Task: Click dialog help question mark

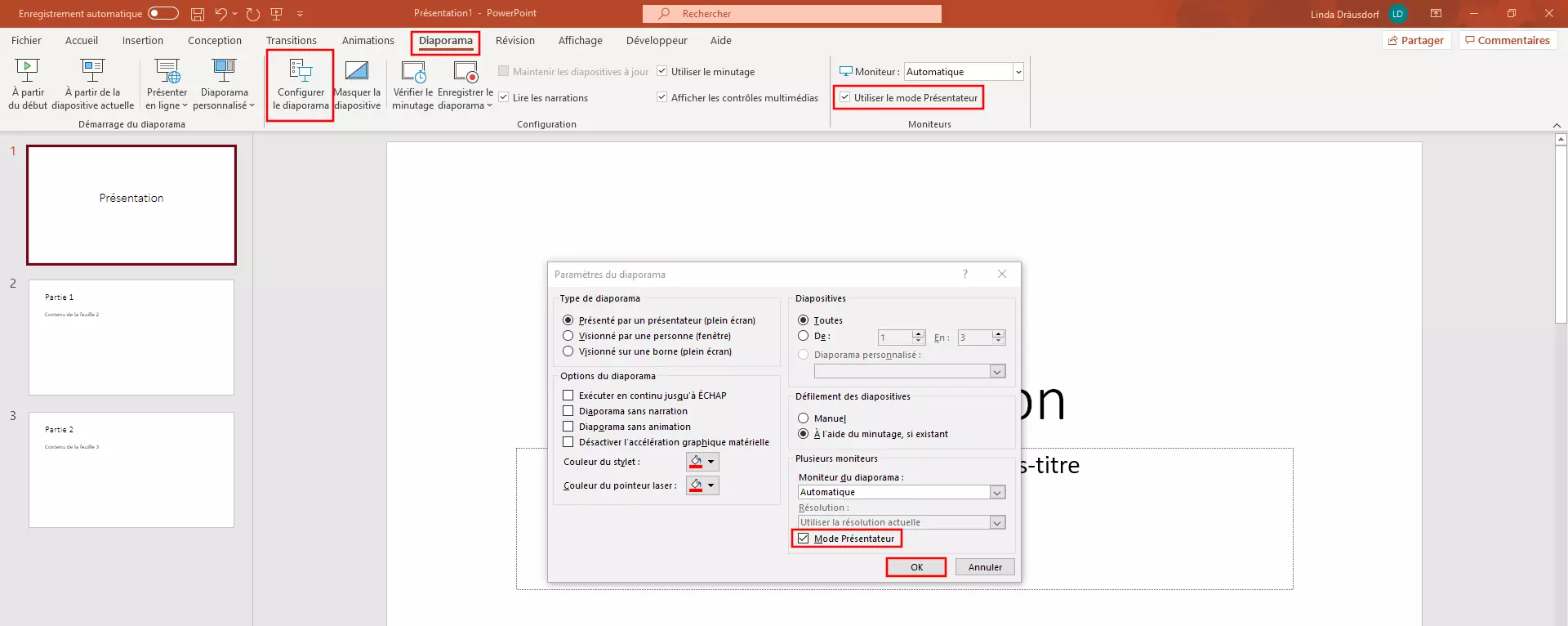Action: click(x=965, y=274)
